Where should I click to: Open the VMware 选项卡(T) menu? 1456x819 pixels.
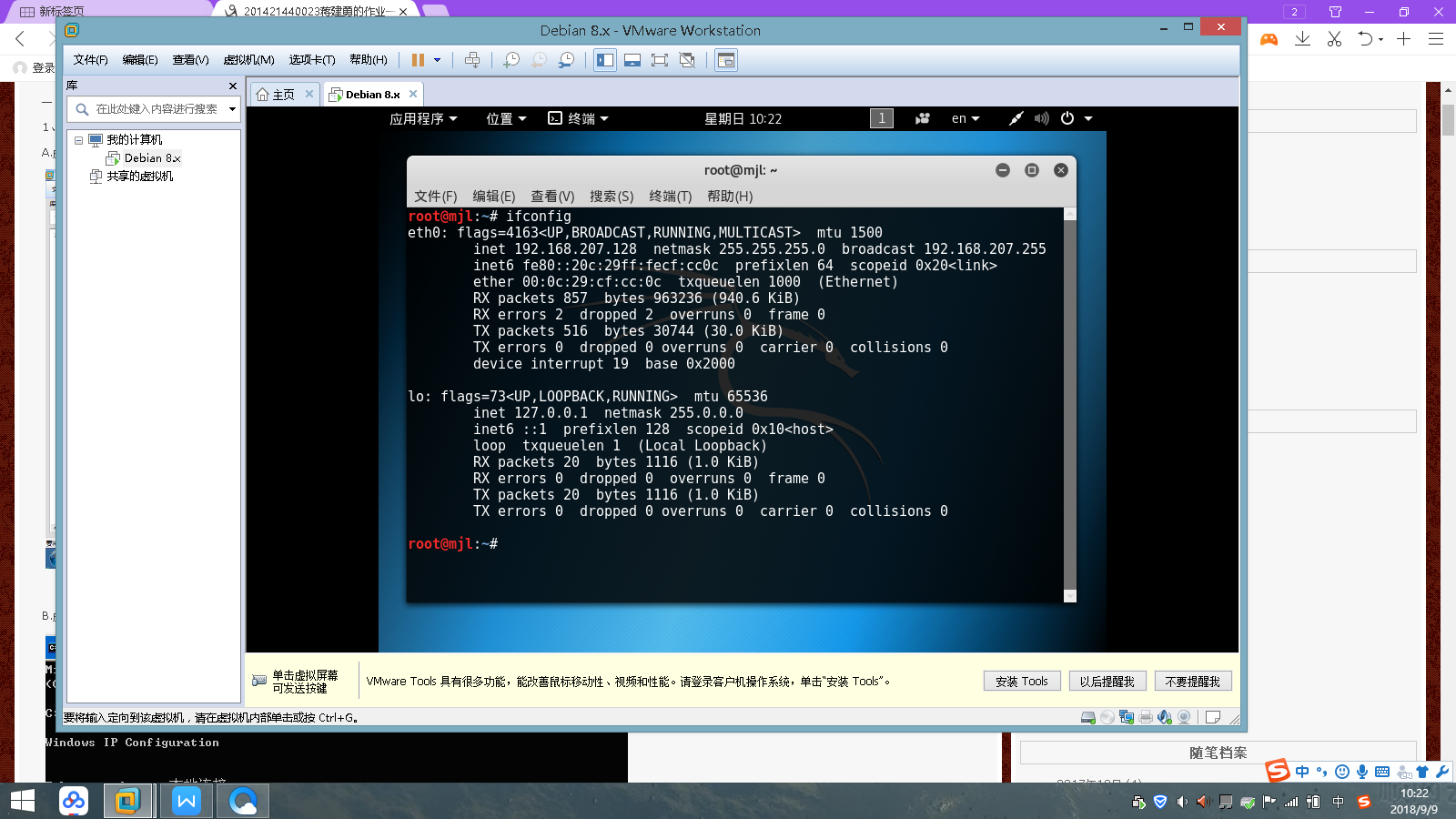312,60
